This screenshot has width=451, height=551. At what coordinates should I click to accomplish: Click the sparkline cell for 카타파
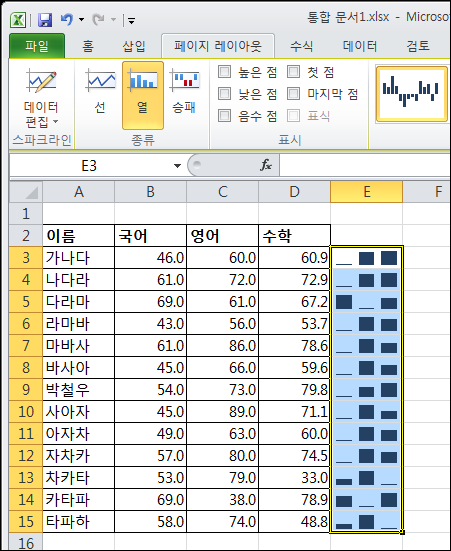[366, 499]
